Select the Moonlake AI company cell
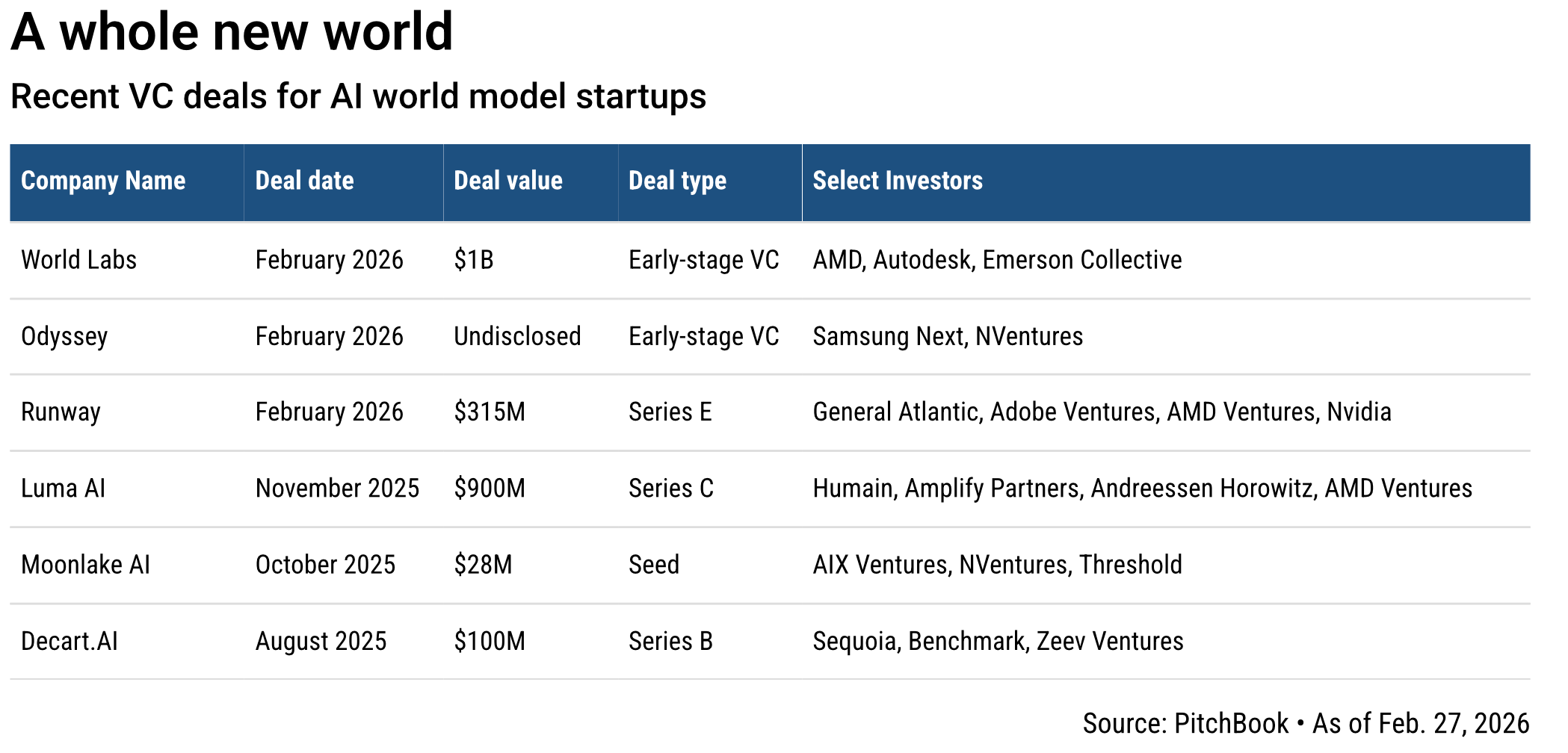 (86, 565)
